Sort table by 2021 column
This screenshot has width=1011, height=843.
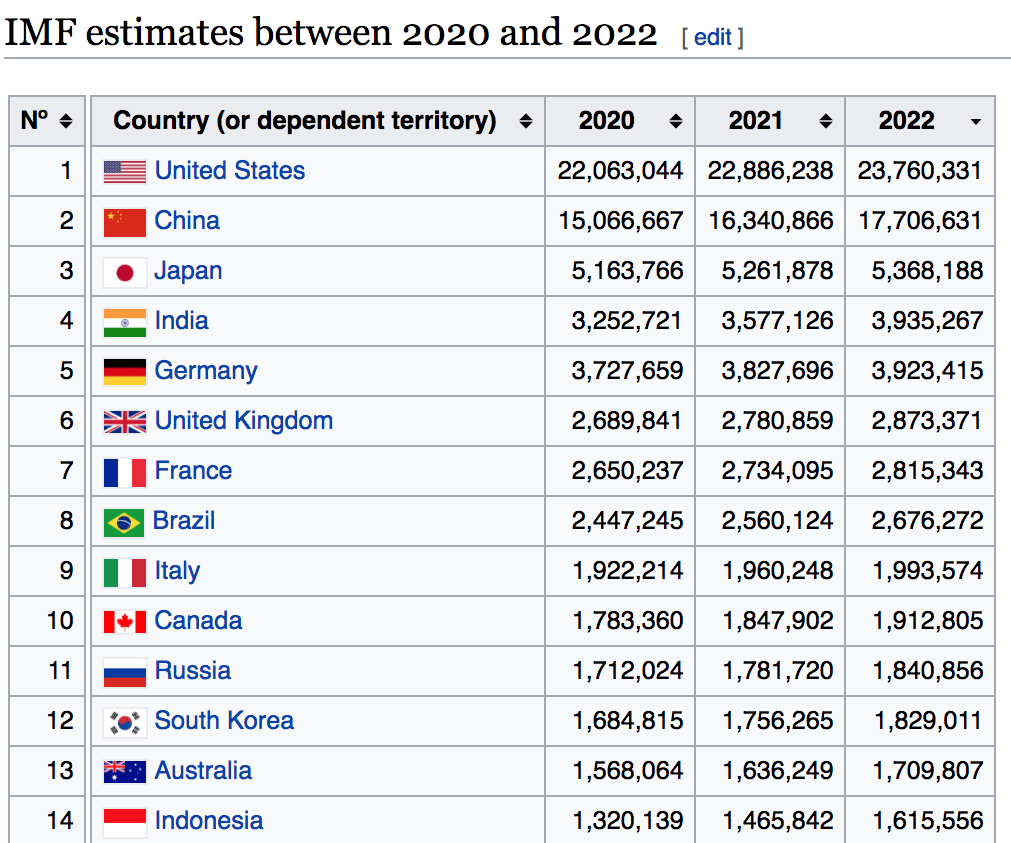point(825,122)
